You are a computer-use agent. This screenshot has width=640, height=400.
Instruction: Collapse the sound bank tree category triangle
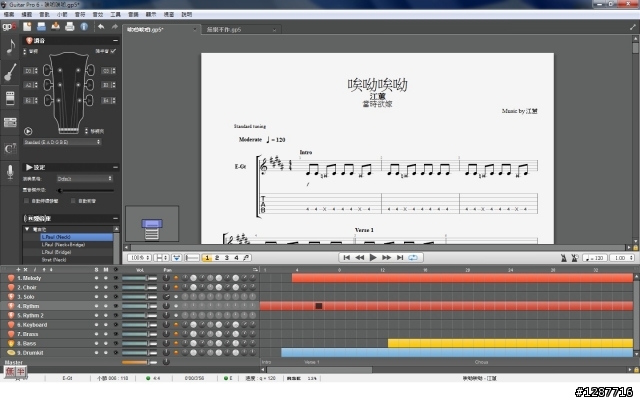coord(27,229)
